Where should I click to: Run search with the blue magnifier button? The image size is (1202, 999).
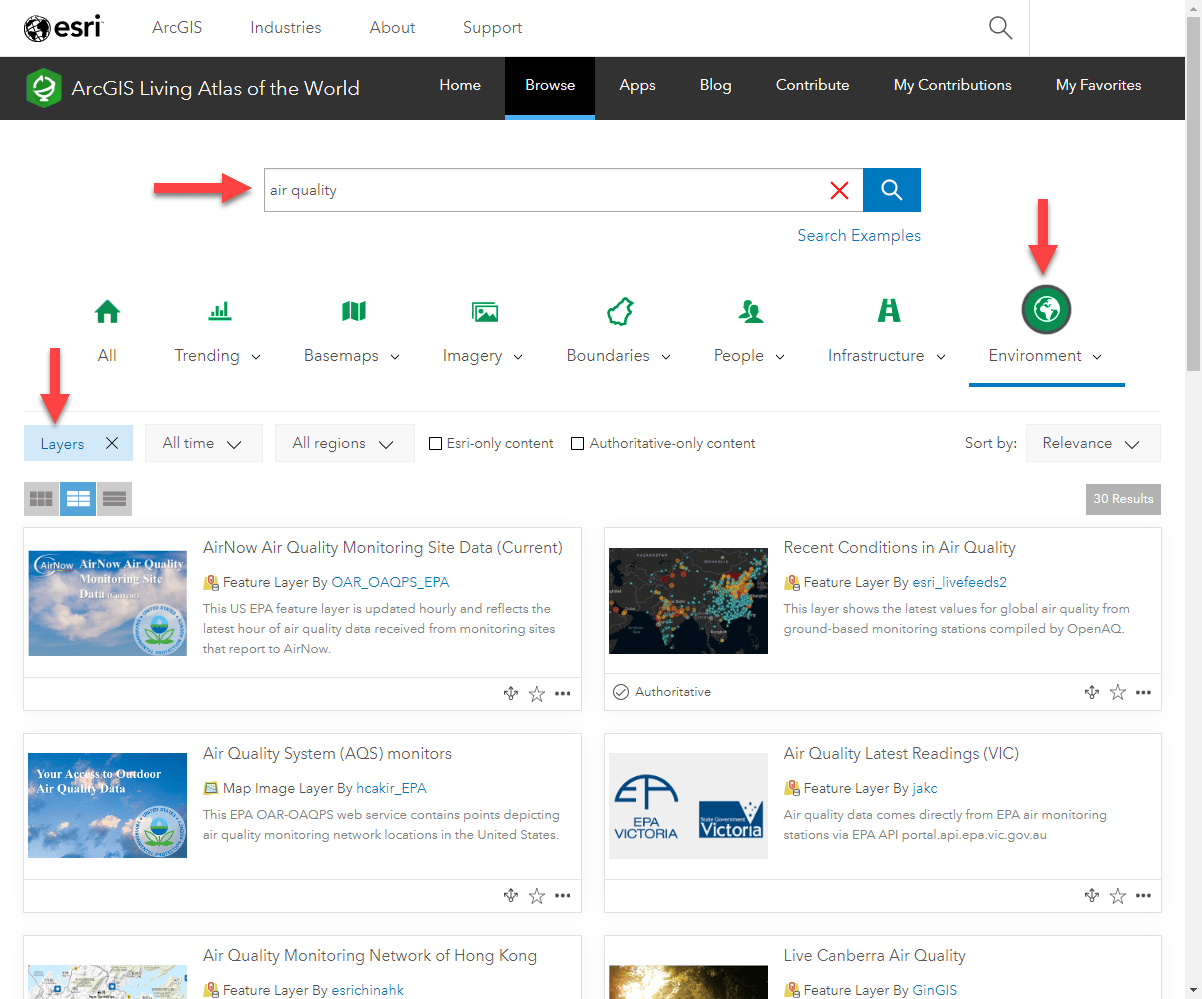tap(892, 190)
